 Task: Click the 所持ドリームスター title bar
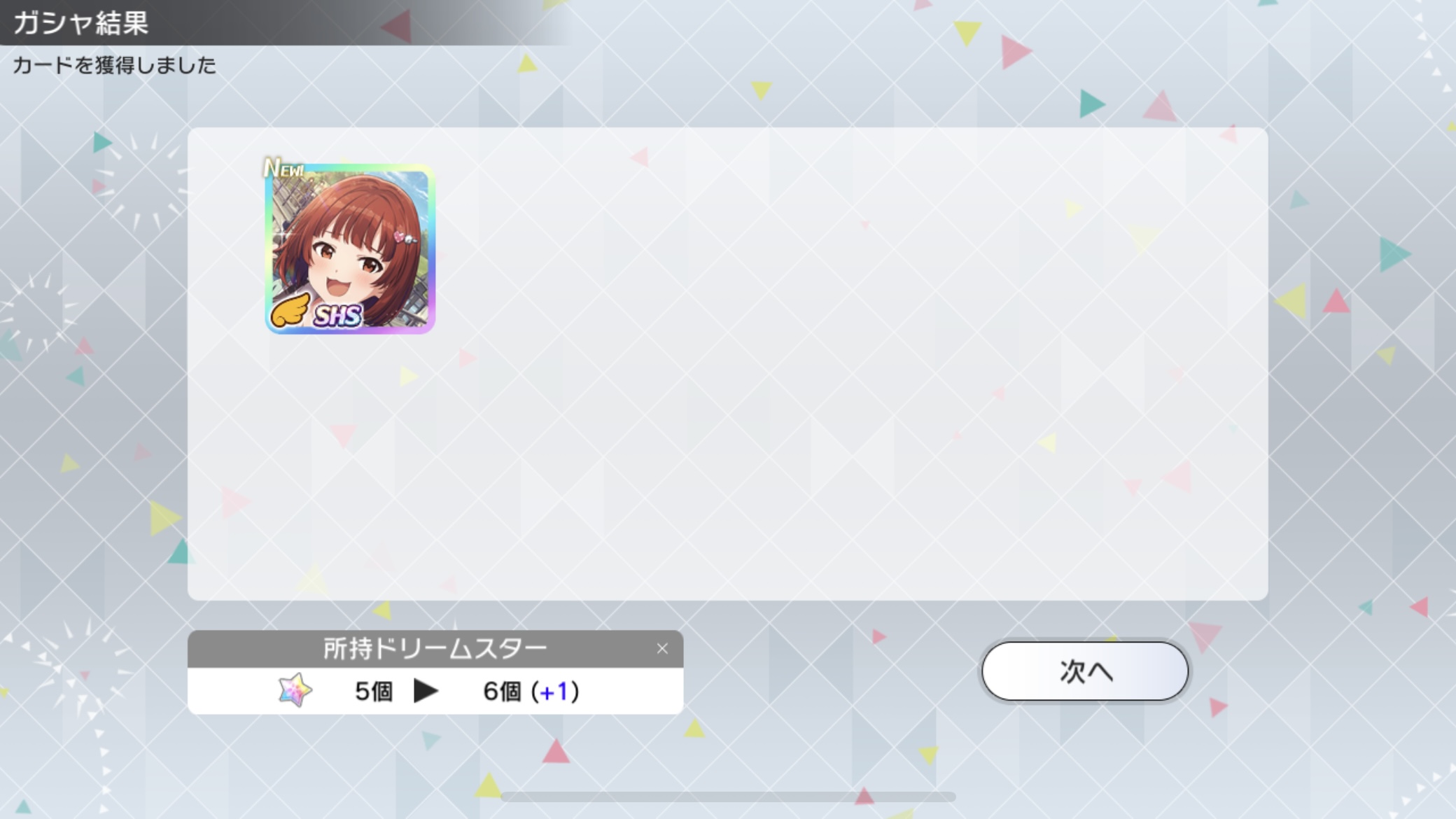(435, 649)
